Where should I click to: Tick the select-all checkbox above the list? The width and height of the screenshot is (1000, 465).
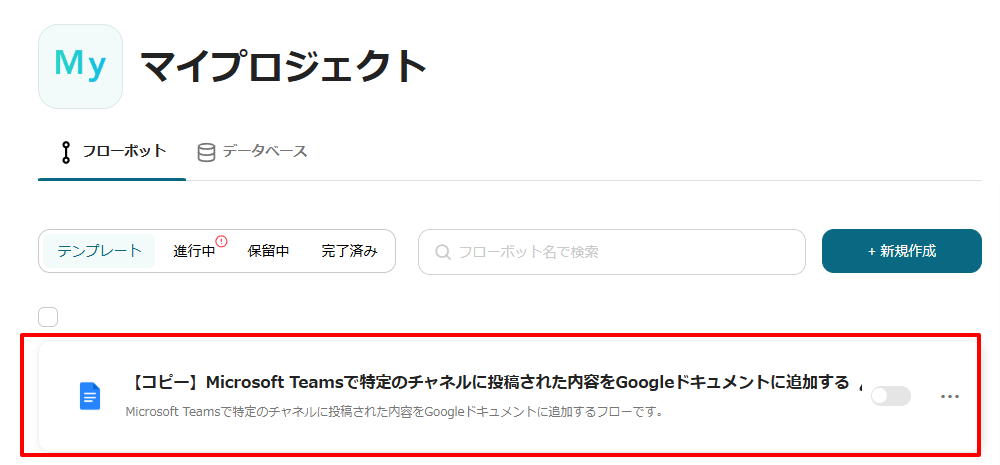[48, 317]
